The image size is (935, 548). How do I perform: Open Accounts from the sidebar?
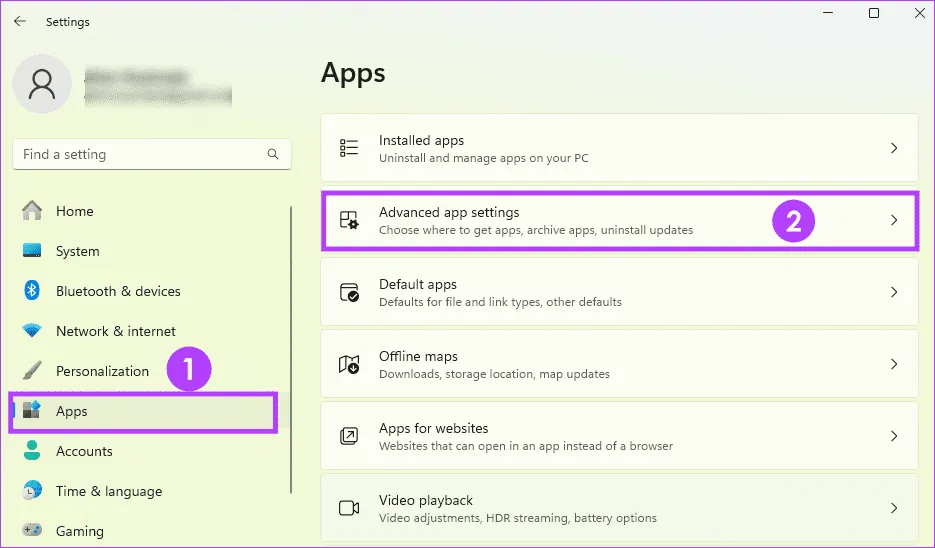coord(84,451)
